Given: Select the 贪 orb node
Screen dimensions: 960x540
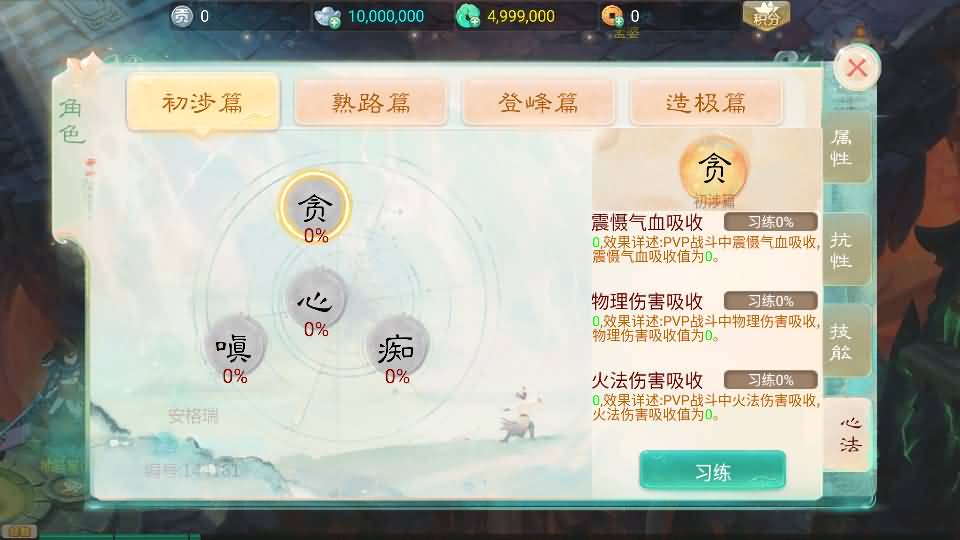Looking at the screenshot, I should click(x=315, y=207).
